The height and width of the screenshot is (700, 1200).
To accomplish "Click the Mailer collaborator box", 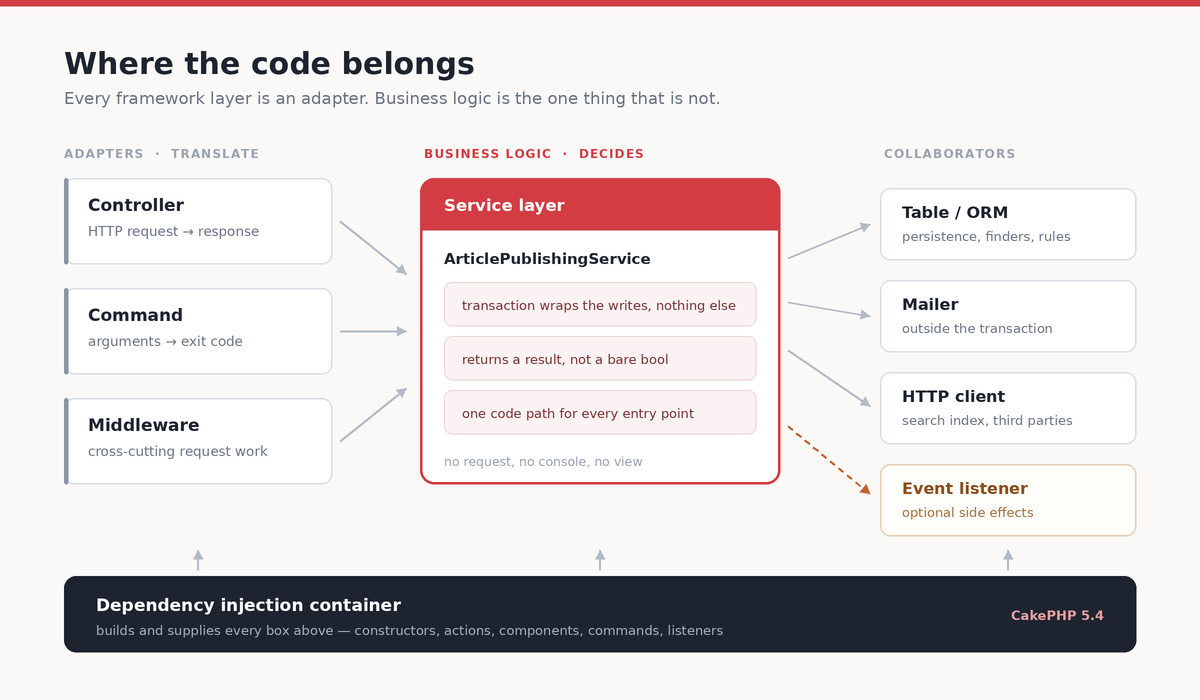I will [x=1008, y=316].
